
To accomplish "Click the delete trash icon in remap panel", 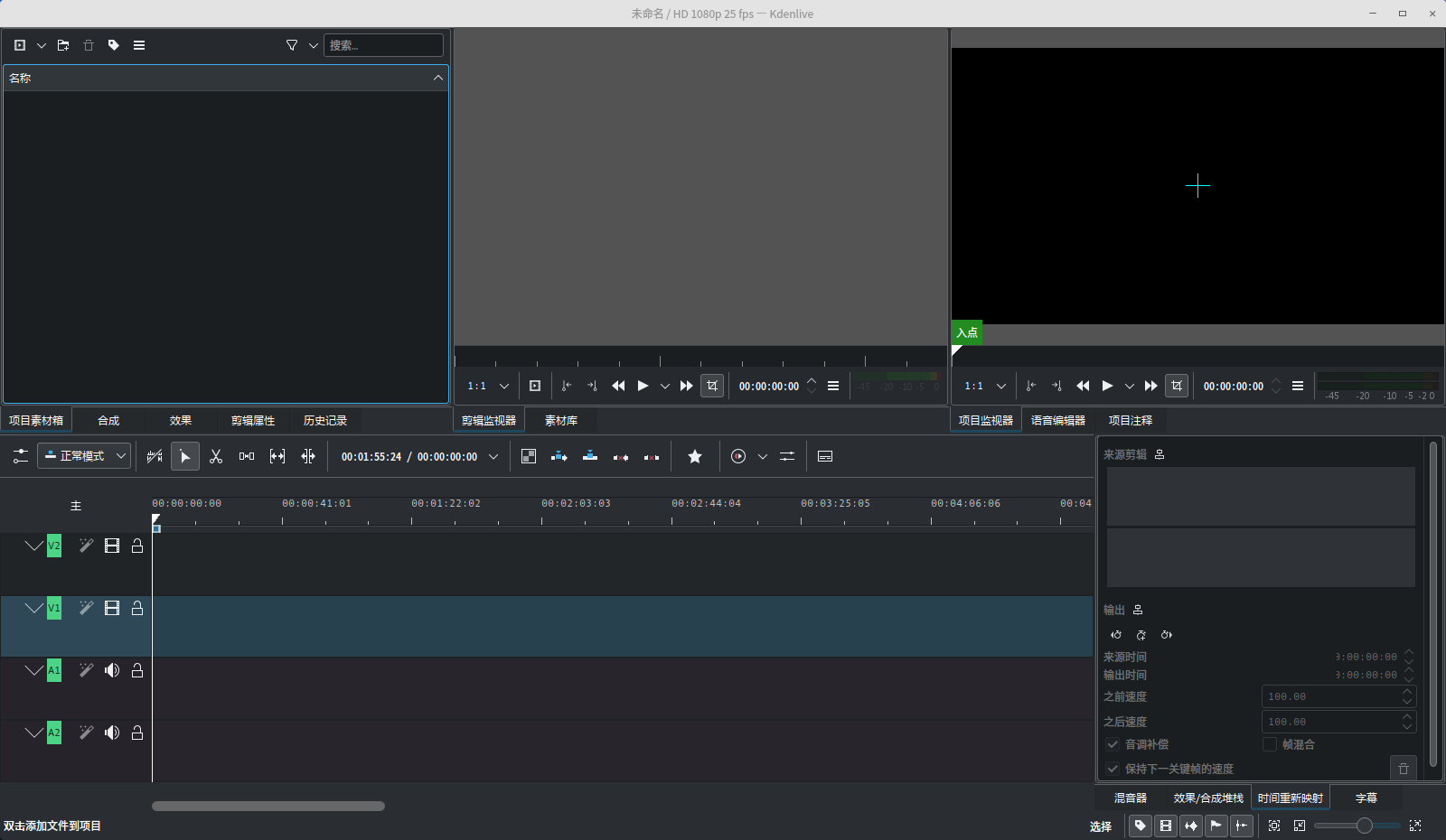I will coord(1404,769).
